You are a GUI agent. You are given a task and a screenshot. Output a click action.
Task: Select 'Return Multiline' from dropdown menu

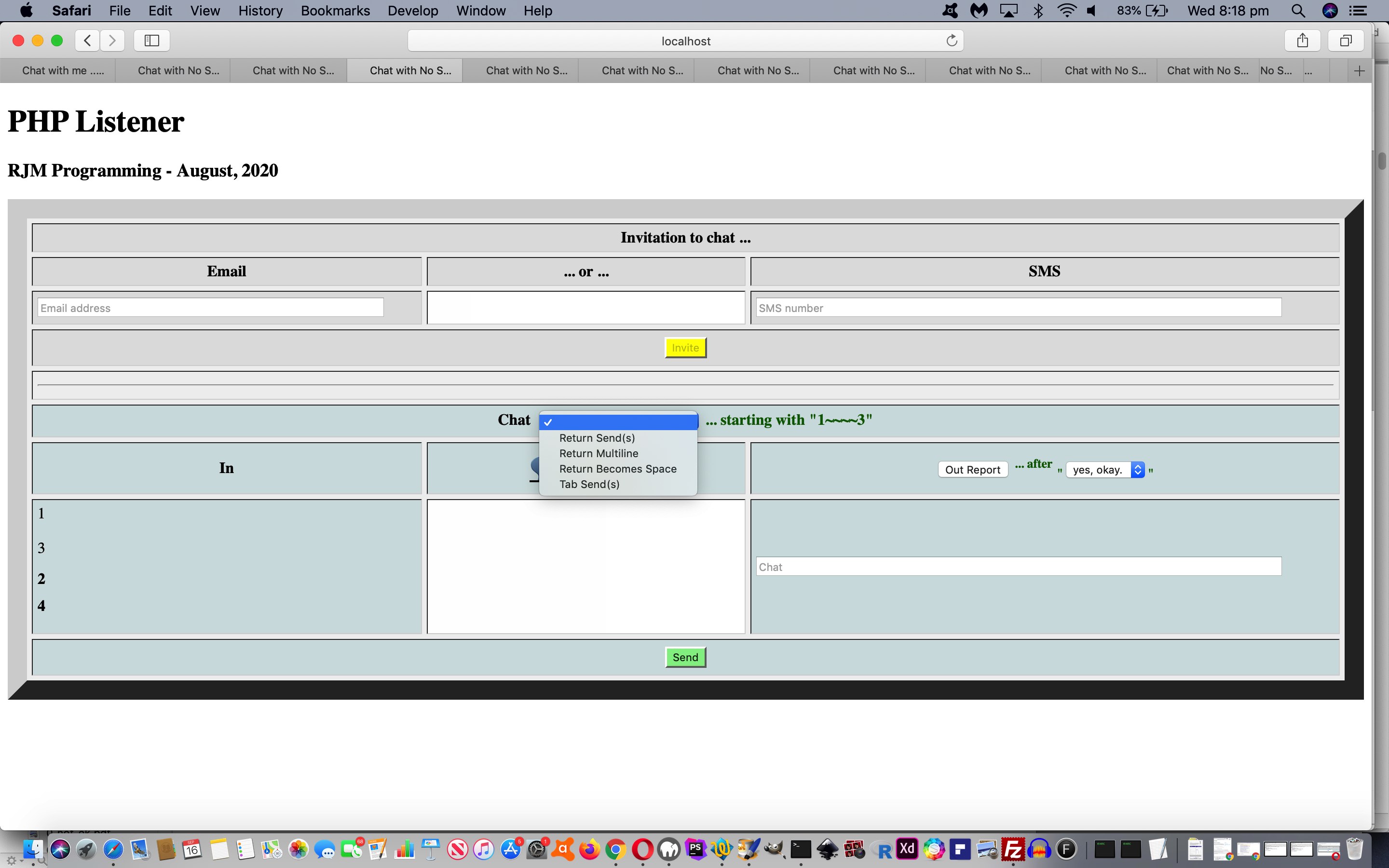598,453
